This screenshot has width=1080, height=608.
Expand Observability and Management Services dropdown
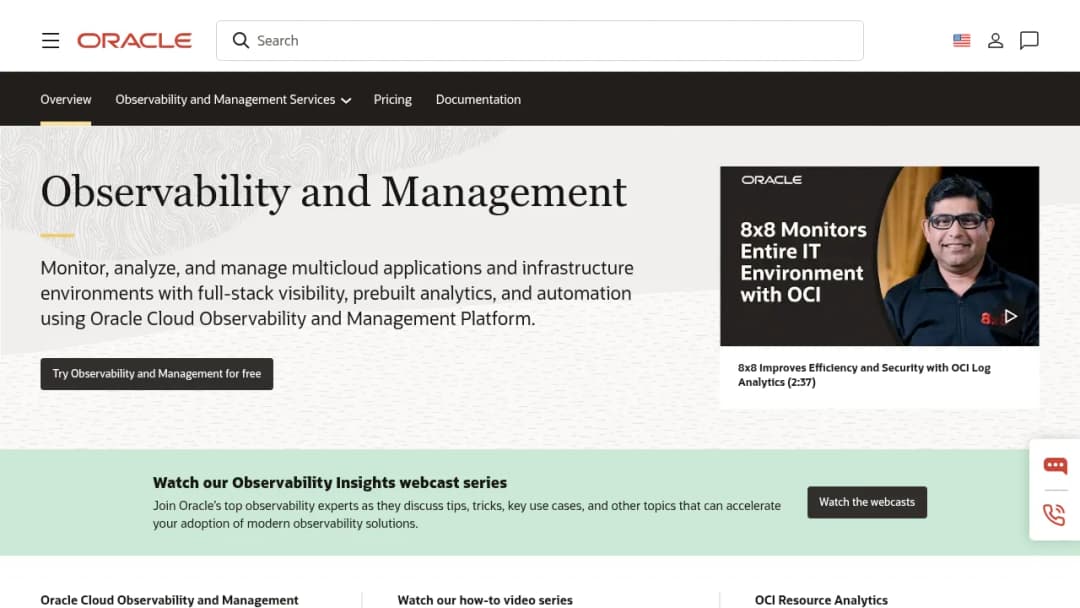point(233,100)
